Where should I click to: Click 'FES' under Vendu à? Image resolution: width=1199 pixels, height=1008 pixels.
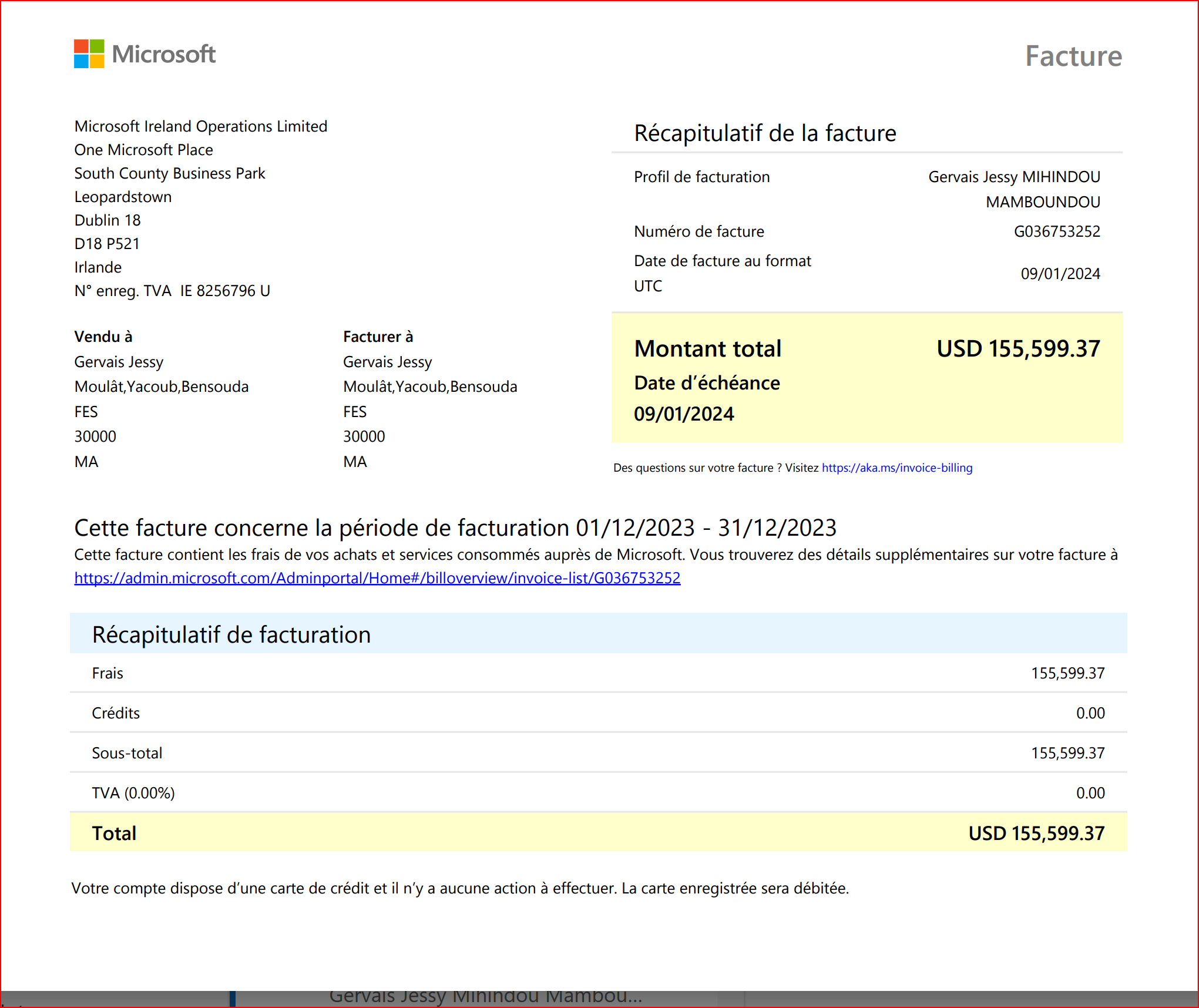(86, 412)
